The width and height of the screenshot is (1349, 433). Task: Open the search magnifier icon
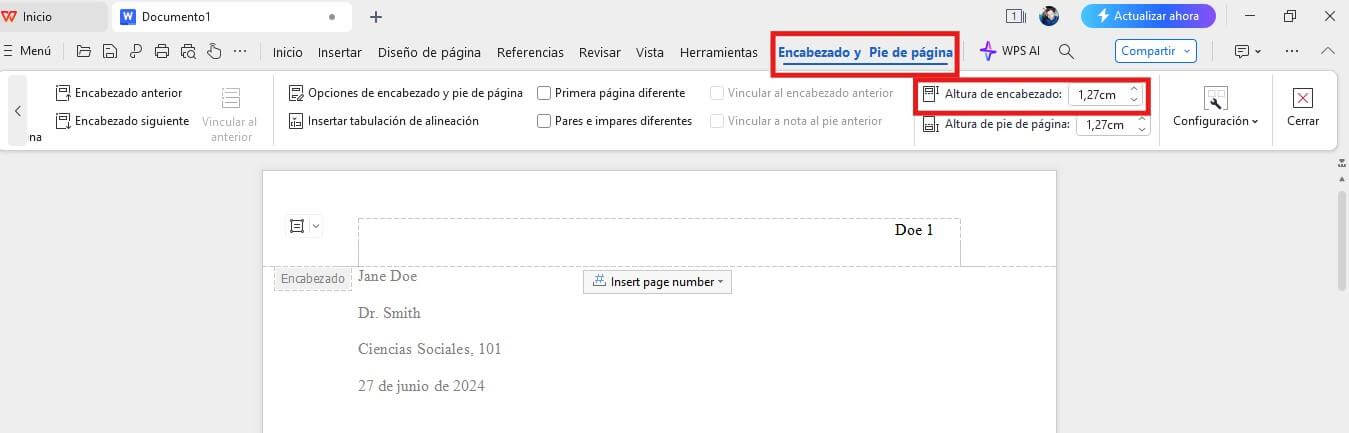click(x=1066, y=51)
